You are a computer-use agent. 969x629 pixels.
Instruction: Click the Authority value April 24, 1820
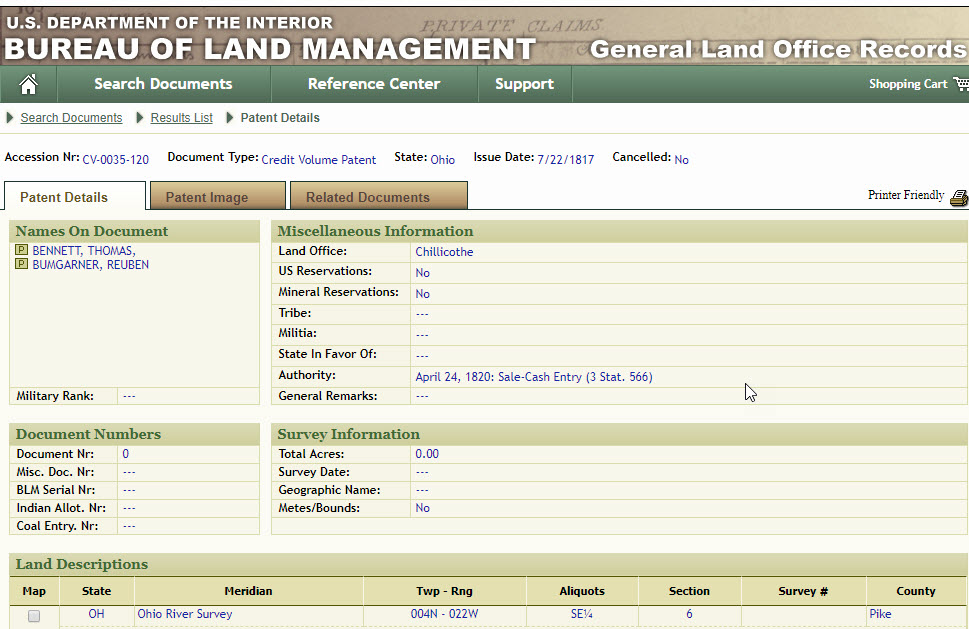(534, 376)
